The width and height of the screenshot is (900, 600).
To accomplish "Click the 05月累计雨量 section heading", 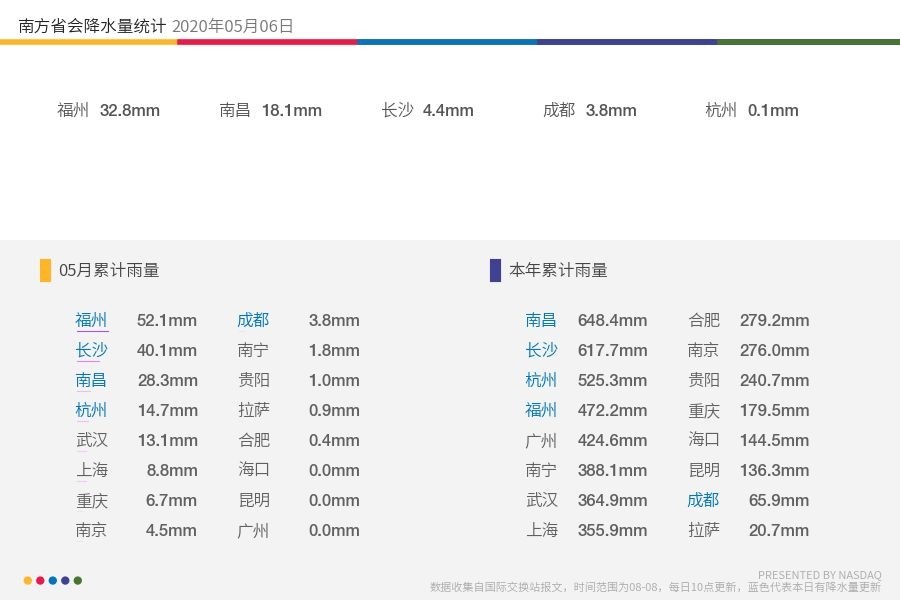I will [109, 270].
